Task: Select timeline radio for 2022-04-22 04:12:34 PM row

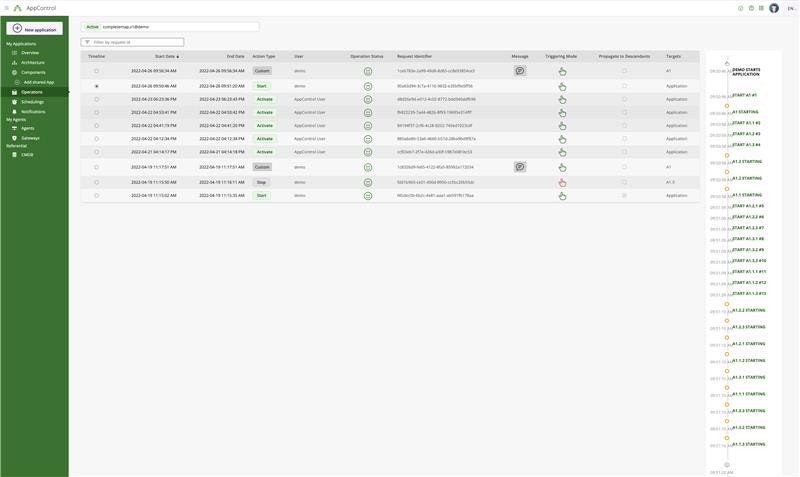Action: tap(96, 139)
